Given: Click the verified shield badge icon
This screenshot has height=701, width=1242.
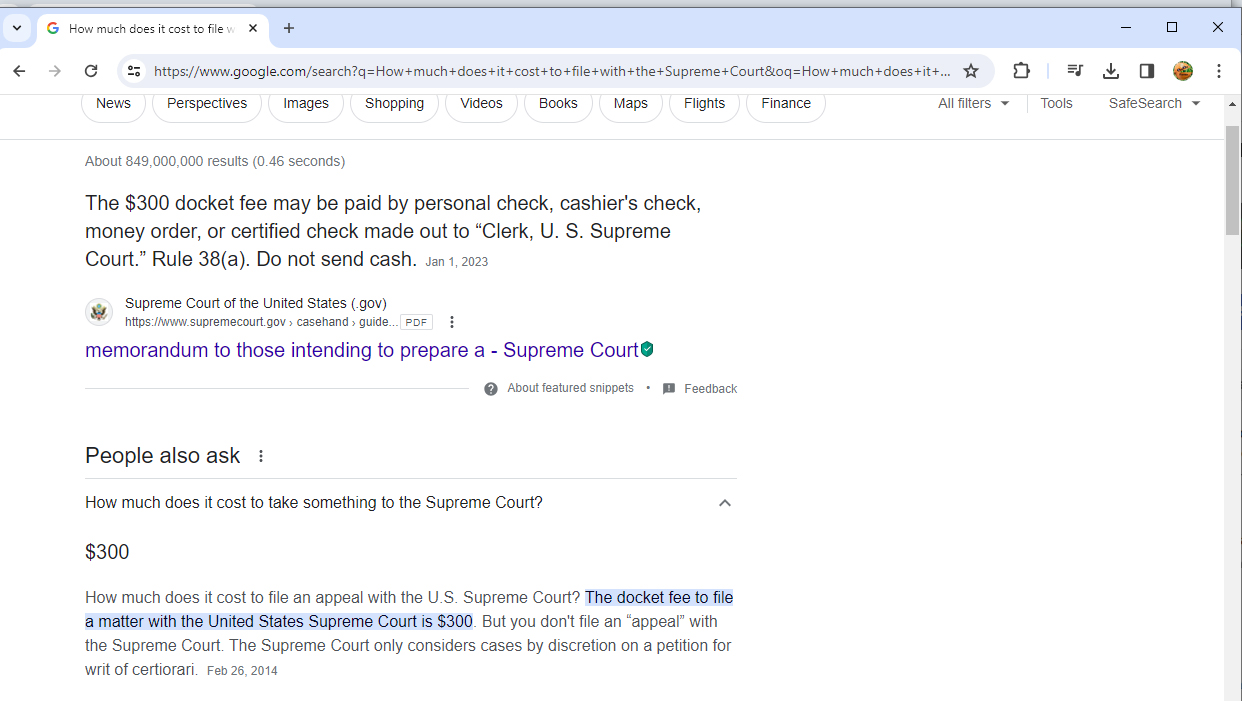Looking at the screenshot, I should pos(647,349).
